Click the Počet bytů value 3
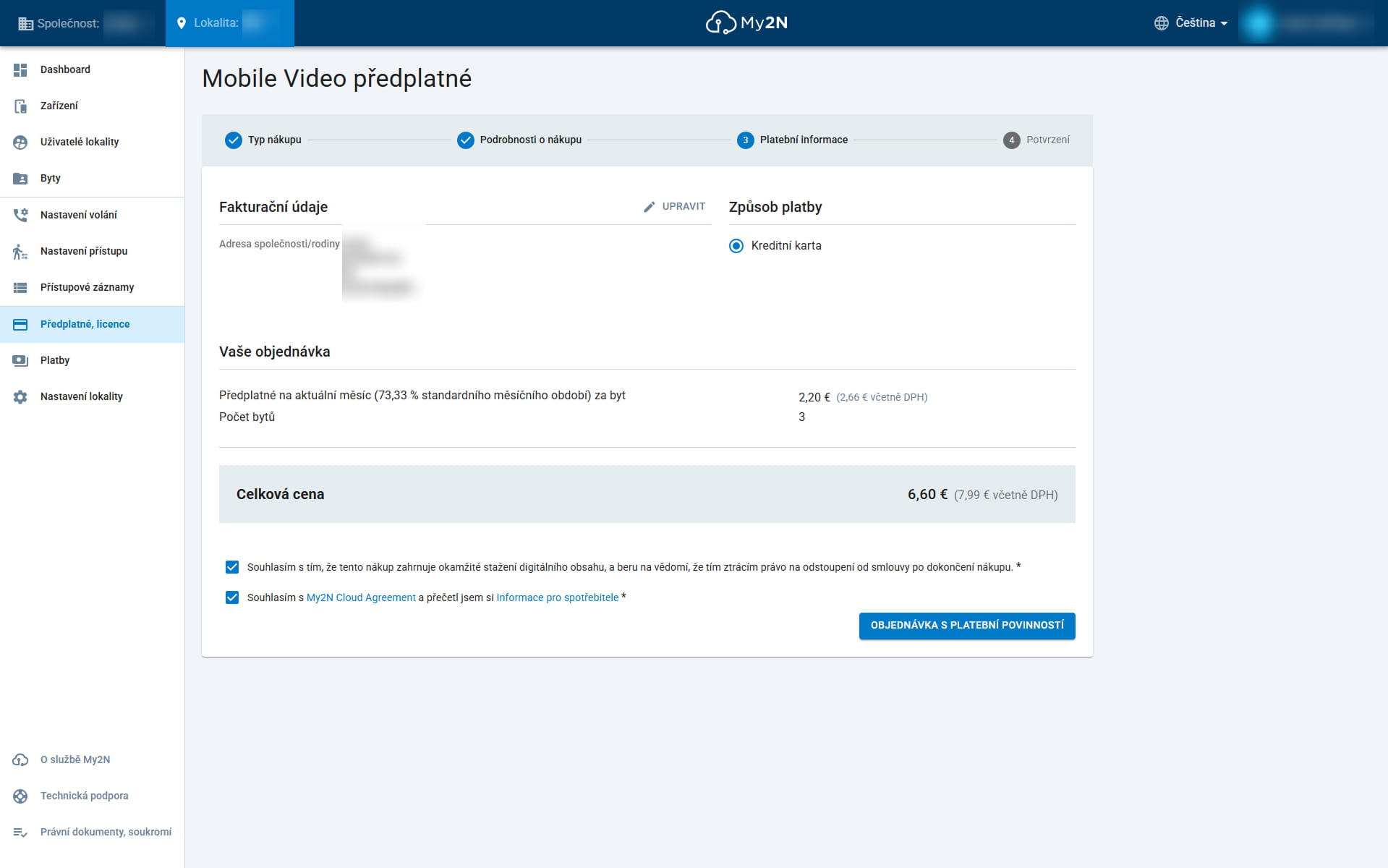This screenshot has width=1388, height=868. (801, 417)
